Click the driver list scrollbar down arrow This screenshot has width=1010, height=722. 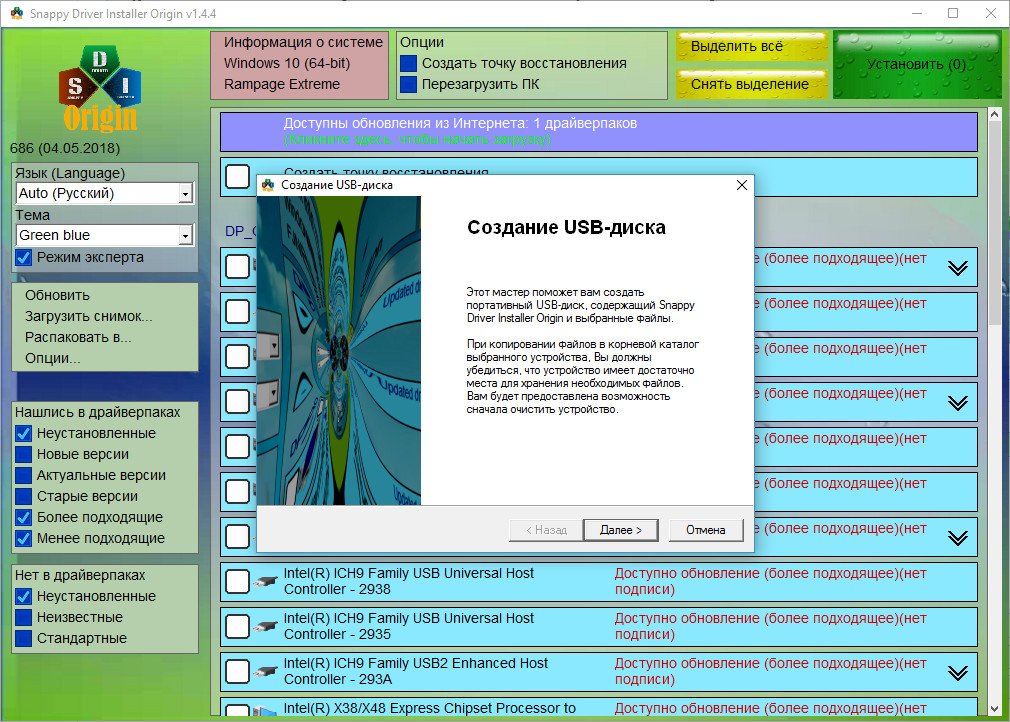994,708
